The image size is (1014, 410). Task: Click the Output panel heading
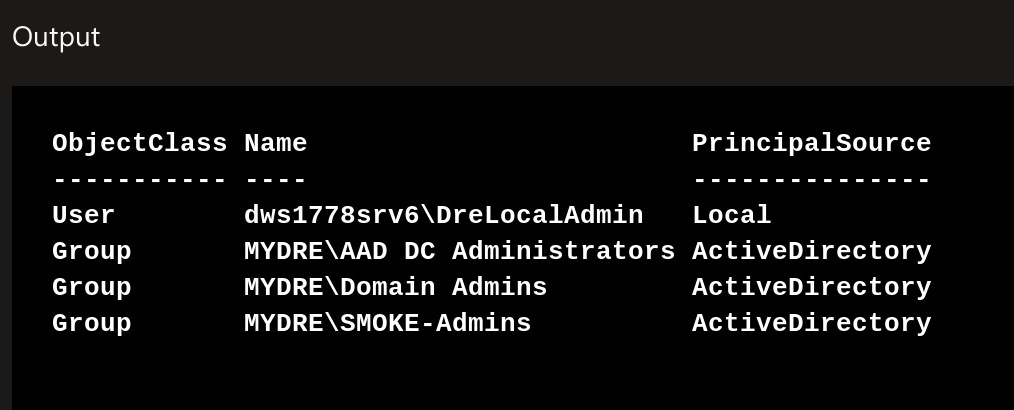point(56,37)
